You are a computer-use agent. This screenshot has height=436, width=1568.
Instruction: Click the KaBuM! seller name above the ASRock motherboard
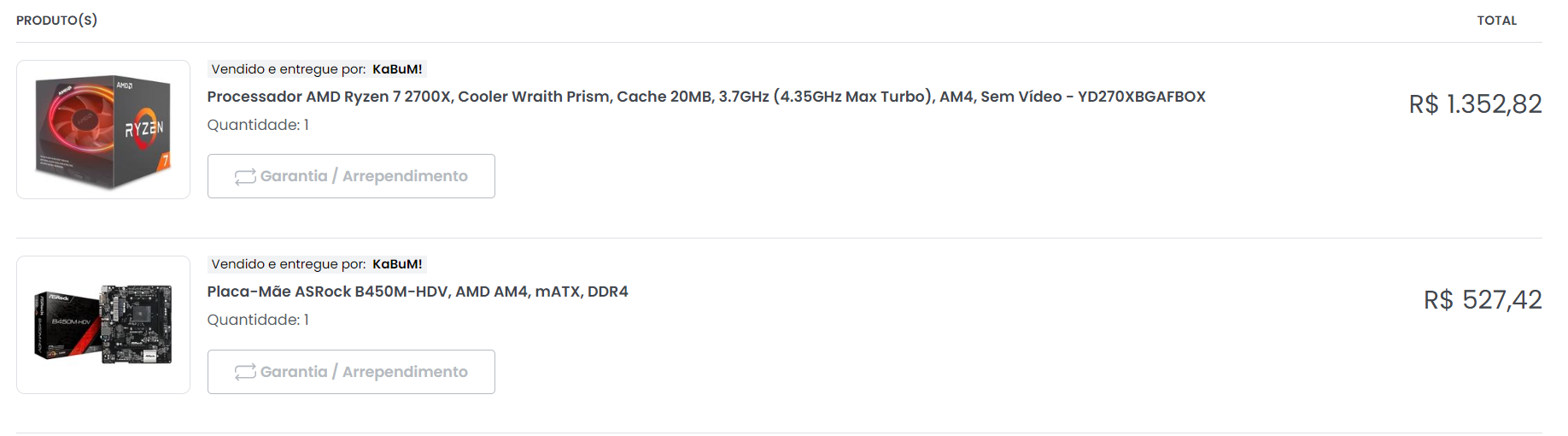click(397, 264)
